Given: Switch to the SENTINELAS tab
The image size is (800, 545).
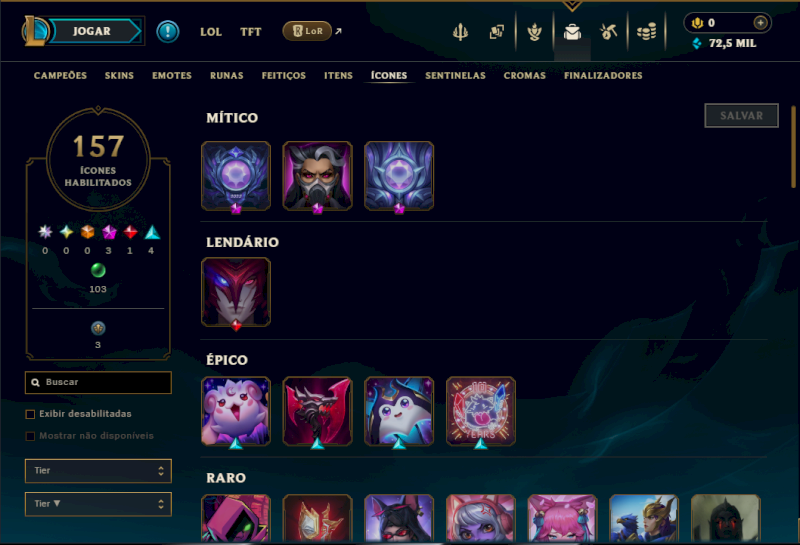Looking at the screenshot, I should pos(455,76).
